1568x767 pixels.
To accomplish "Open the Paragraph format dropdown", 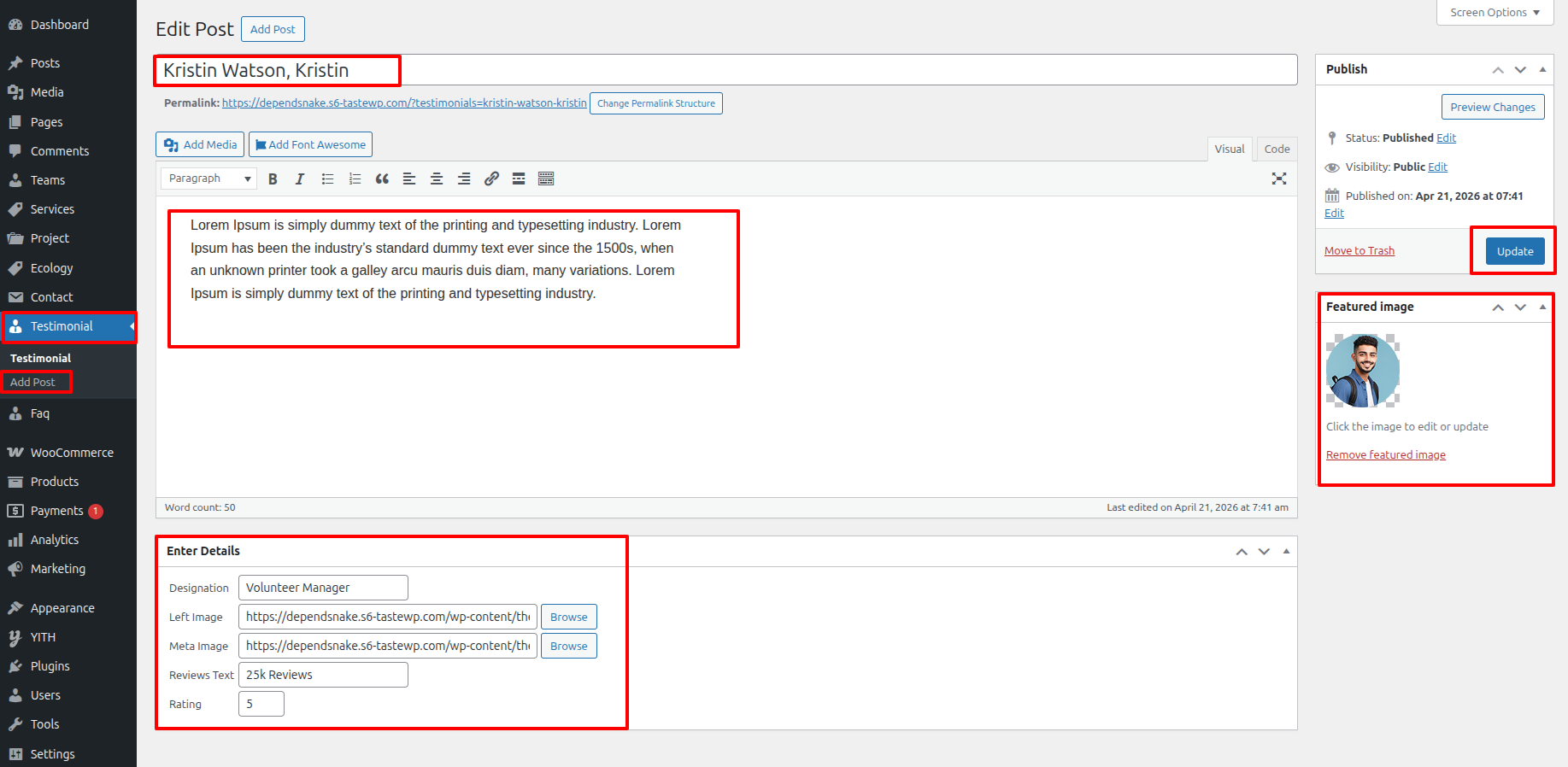I will (x=209, y=179).
